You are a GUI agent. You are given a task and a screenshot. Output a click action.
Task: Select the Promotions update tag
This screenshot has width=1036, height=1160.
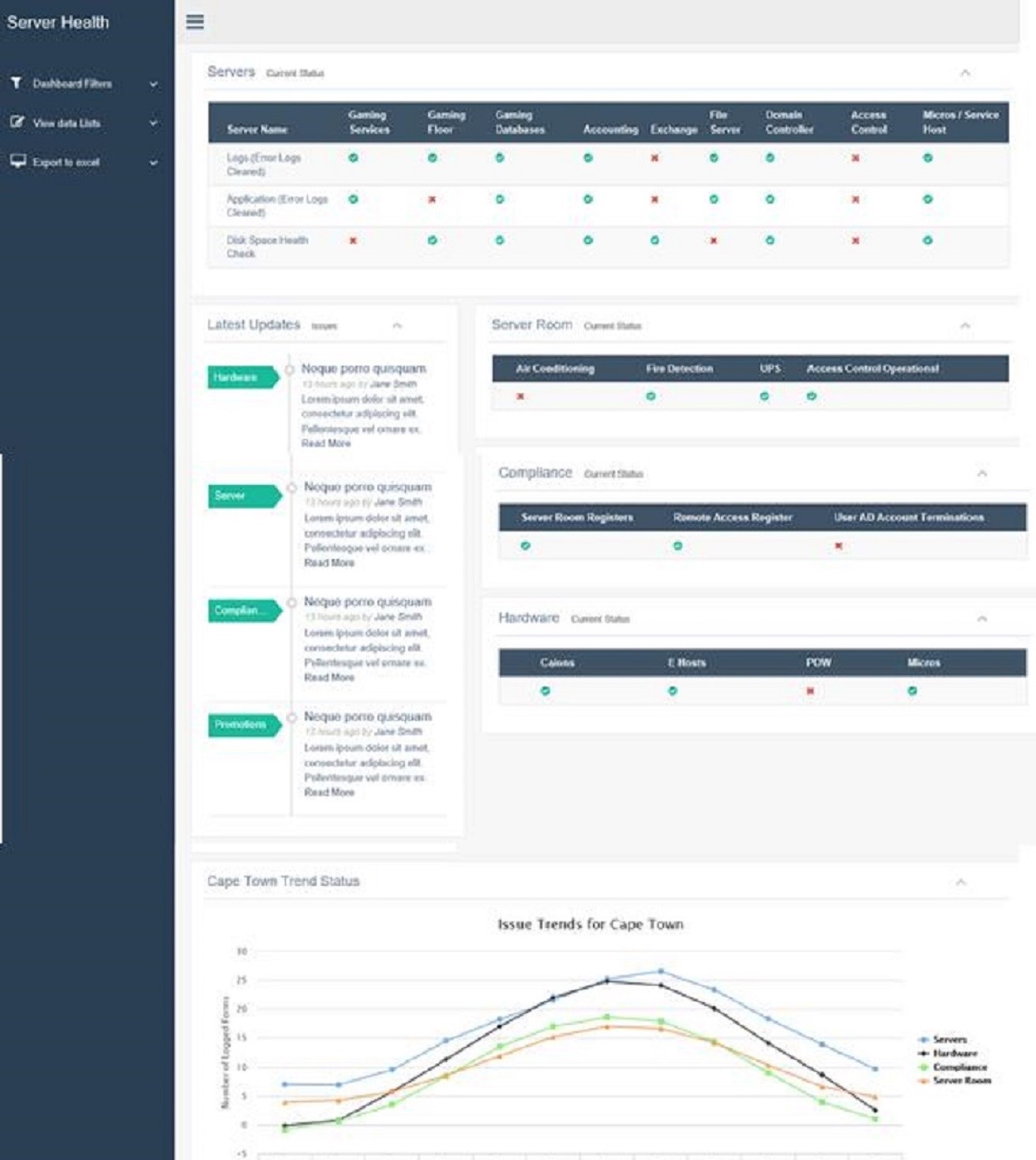(x=242, y=725)
